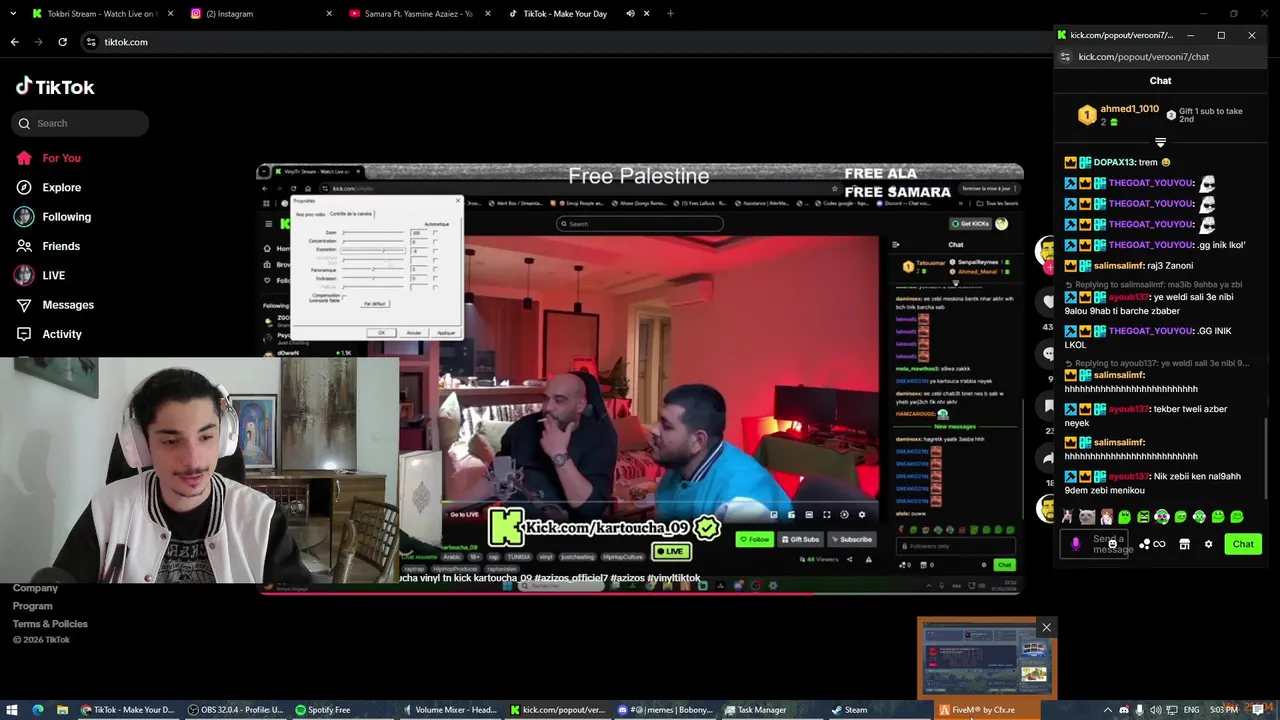The width and height of the screenshot is (1280, 720).
Task: Show hidden system tray icons
Action: point(1107,710)
